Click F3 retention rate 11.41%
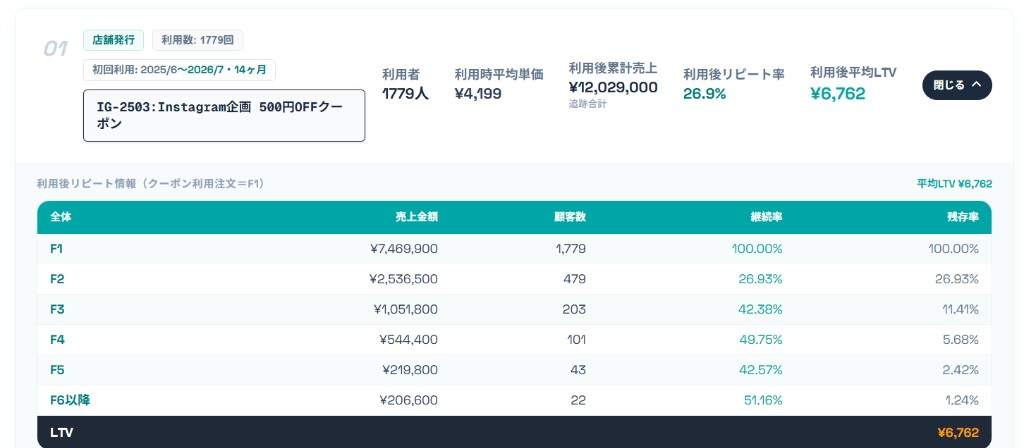This screenshot has height=448, width=1024. point(960,310)
